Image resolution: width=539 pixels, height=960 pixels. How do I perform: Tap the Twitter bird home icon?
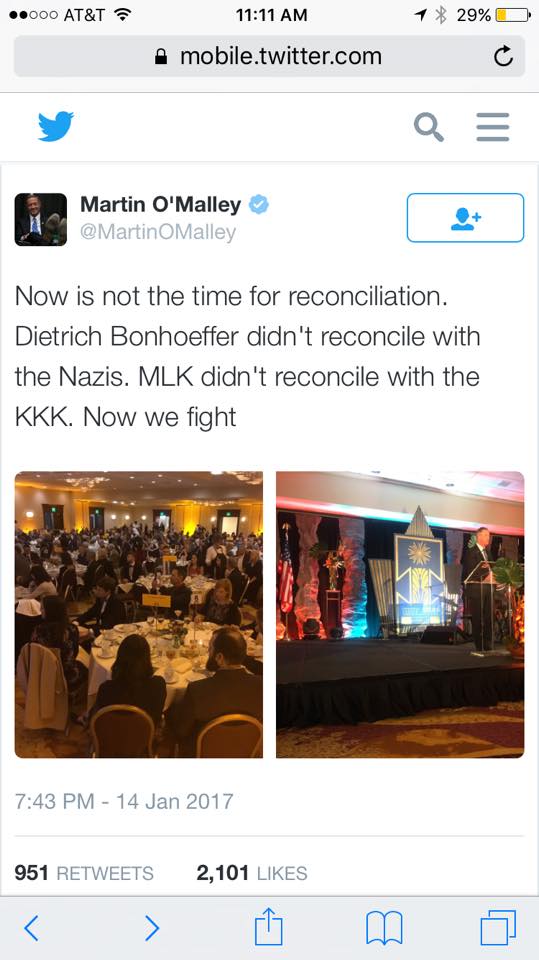56,126
